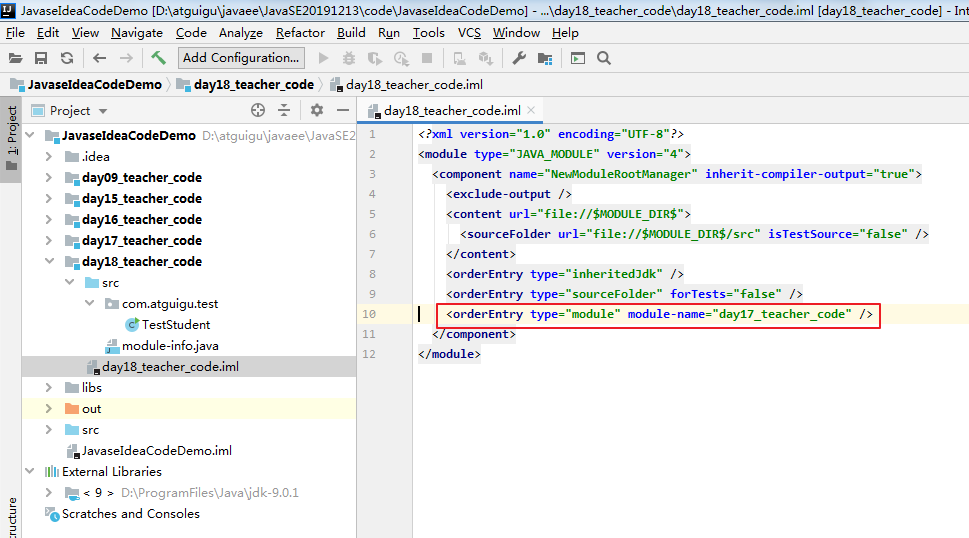Click the Save All toolbar icon
The width and height of the screenshot is (969, 538).
click(x=41, y=58)
